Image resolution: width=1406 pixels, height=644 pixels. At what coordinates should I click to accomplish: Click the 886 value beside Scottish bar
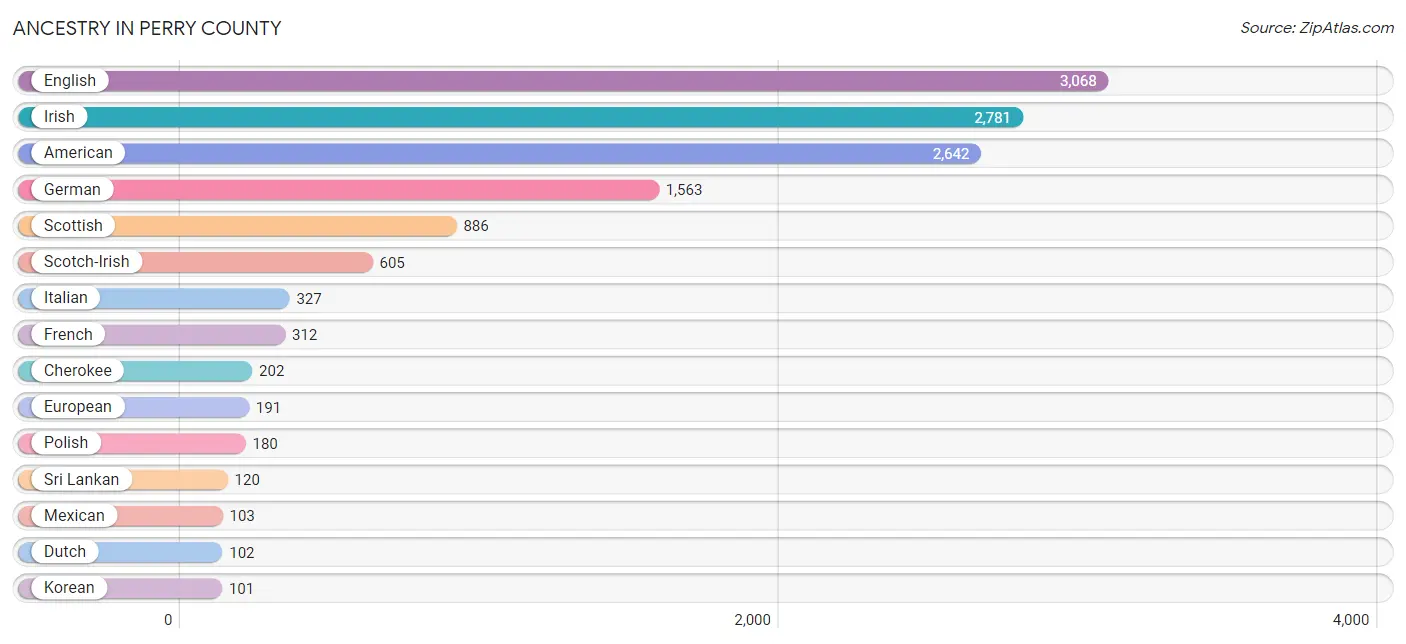click(476, 226)
